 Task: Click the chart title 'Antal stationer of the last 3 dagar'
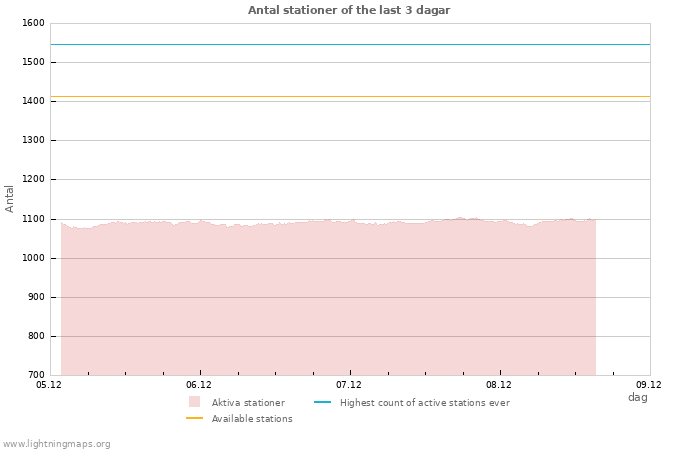coord(349,10)
